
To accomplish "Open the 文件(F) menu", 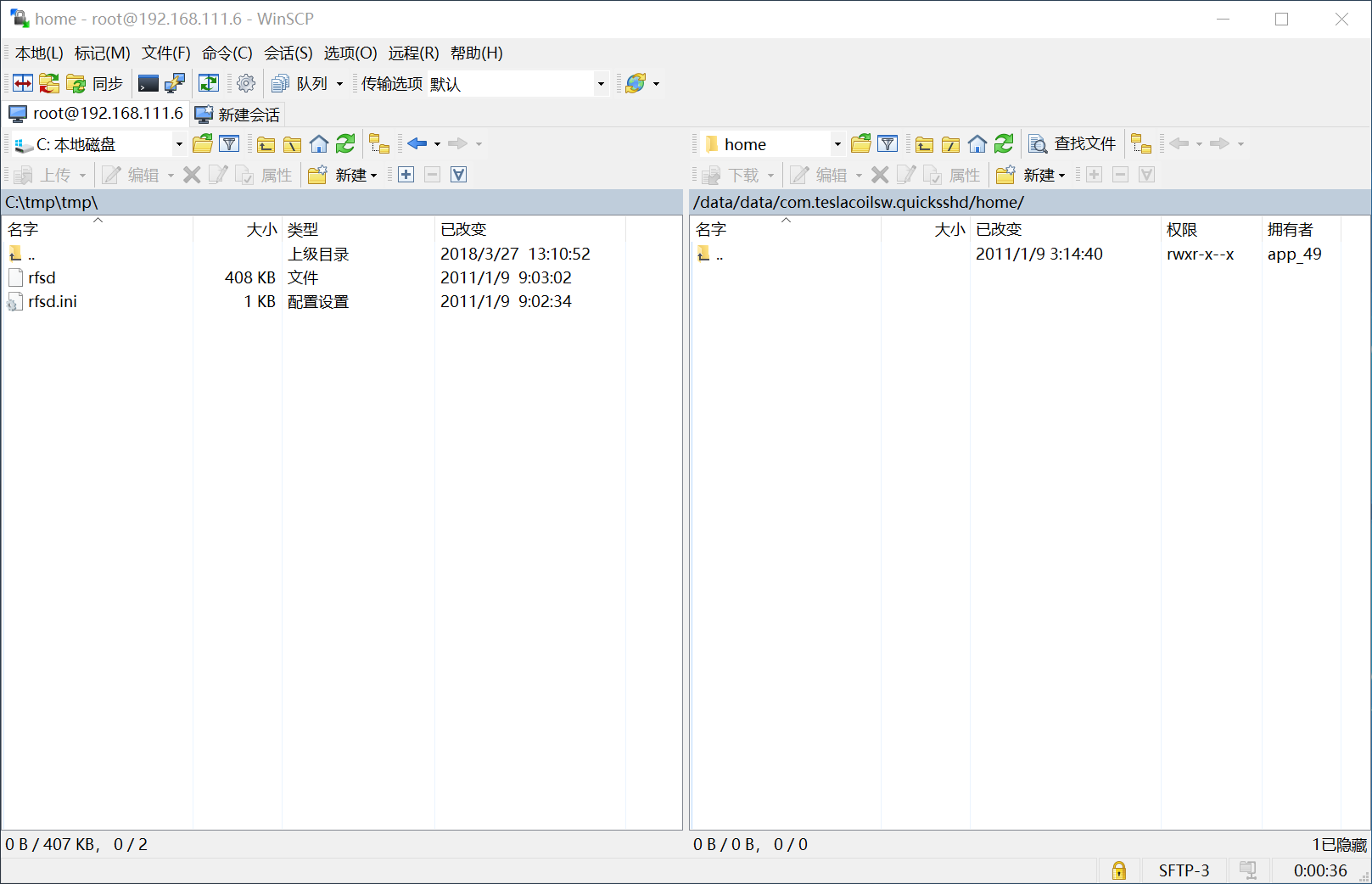I will [x=166, y=53].
